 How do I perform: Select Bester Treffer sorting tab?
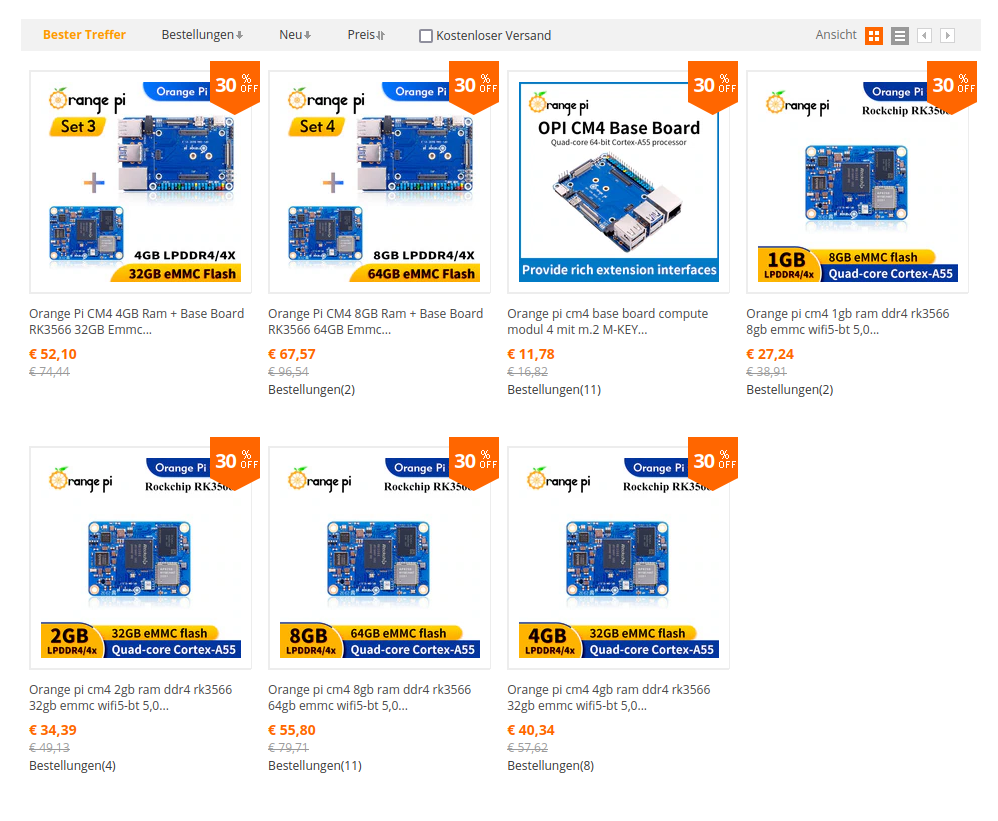tap(84, 35)
